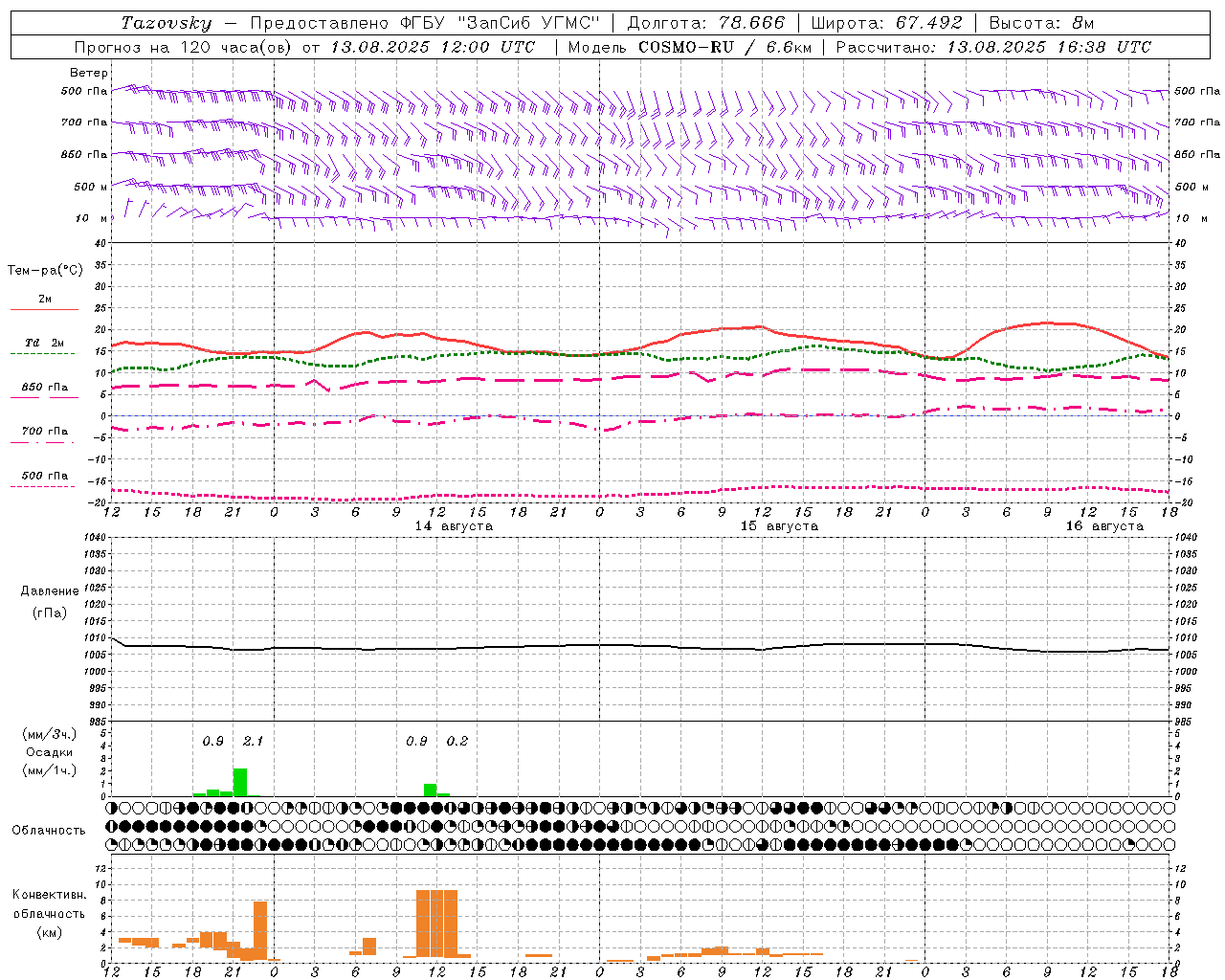Click the 2.1 precipitation value
Viewport: 1225px width, 980px height.
click(253, 742)
